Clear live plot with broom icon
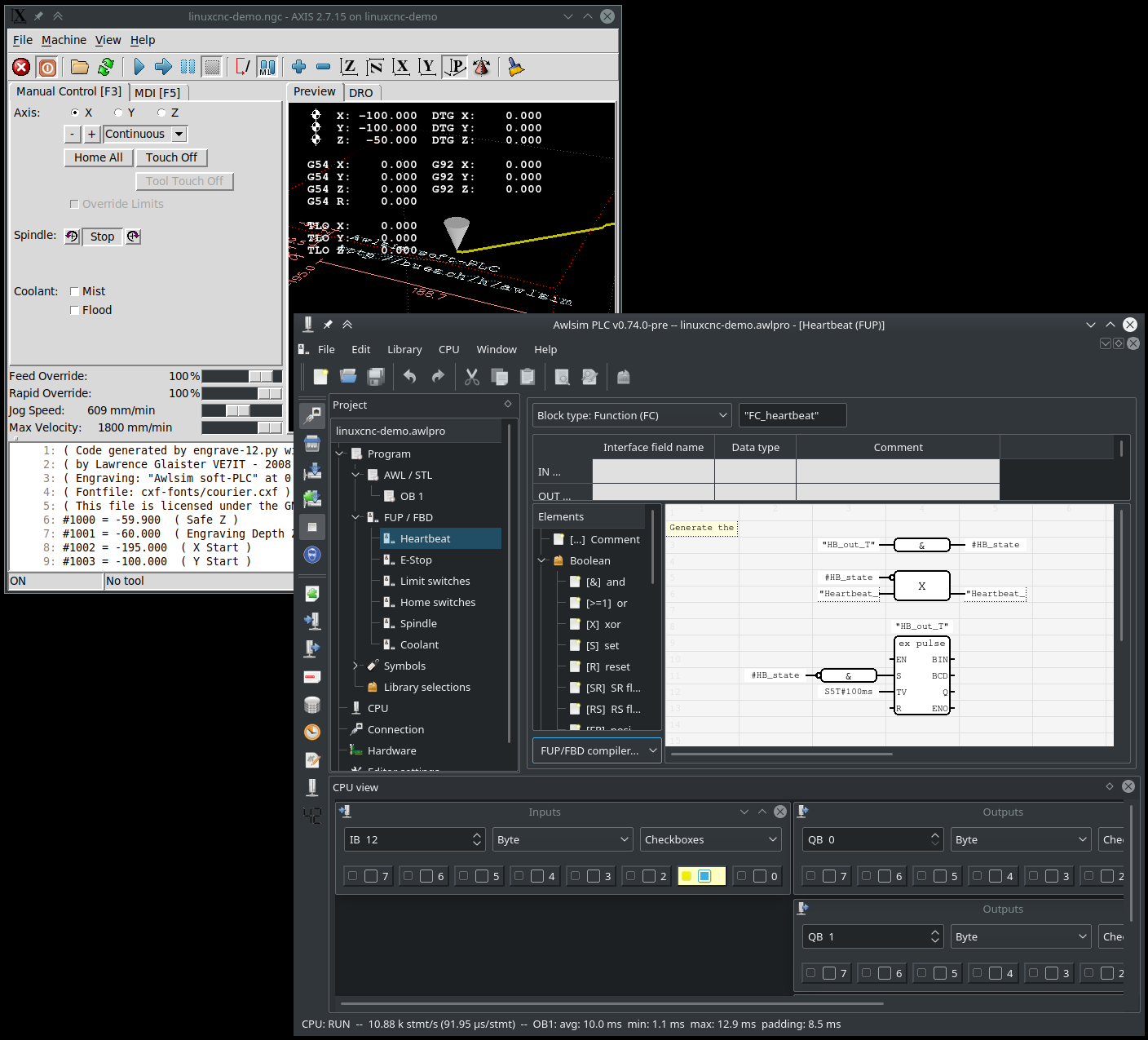 [x=515, y=67]
